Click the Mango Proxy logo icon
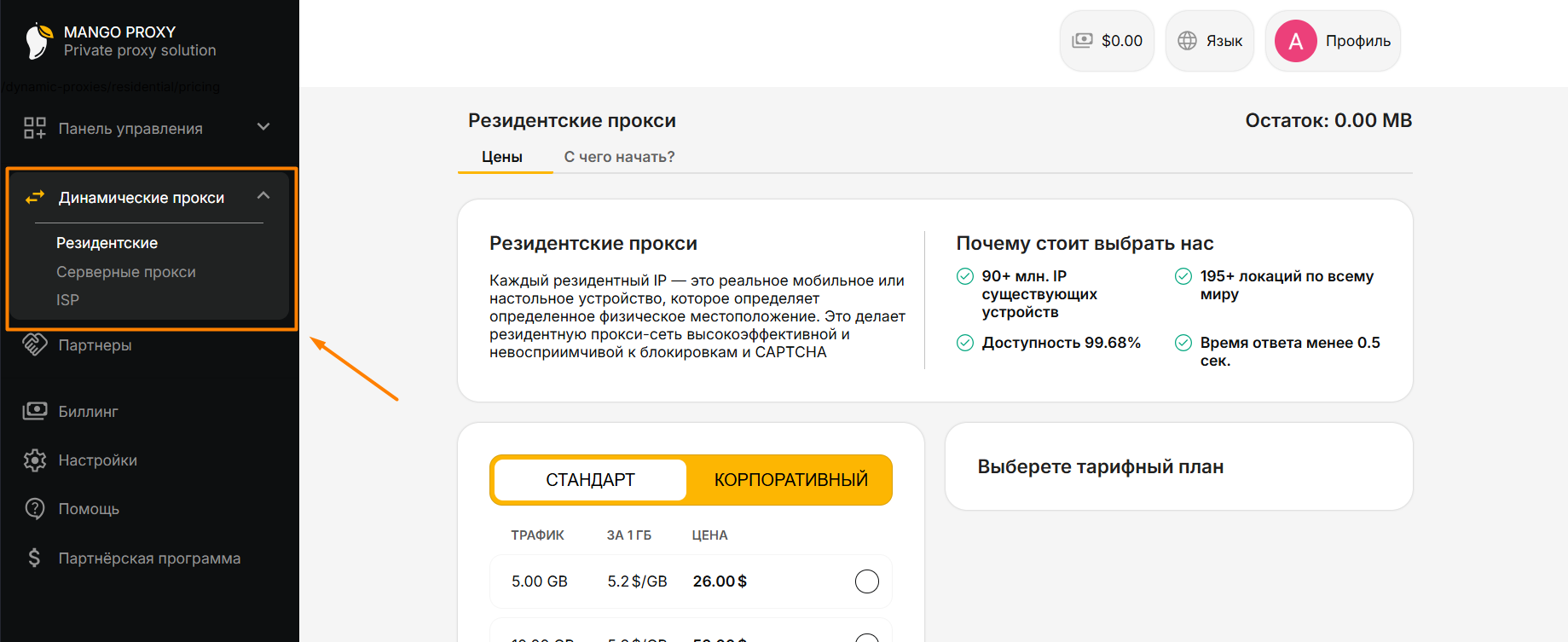 (x=38, y=41)
